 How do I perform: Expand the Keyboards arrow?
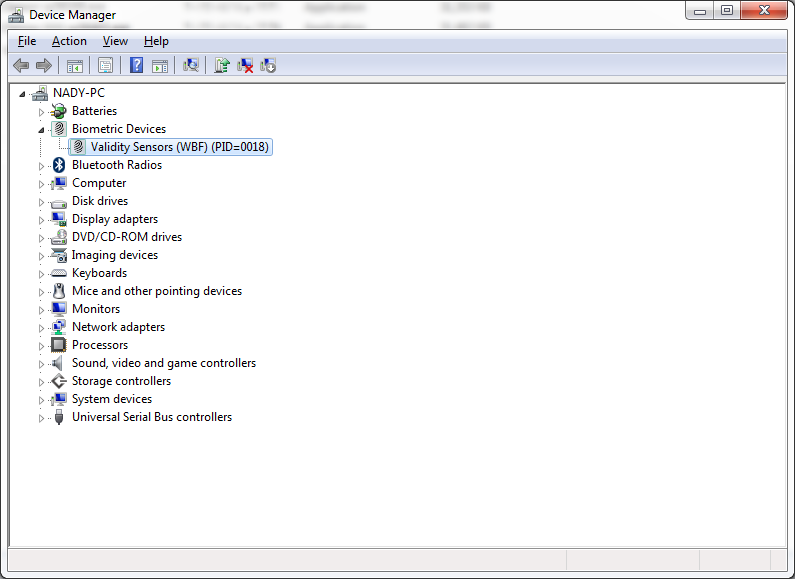click(x=41, y=274)
